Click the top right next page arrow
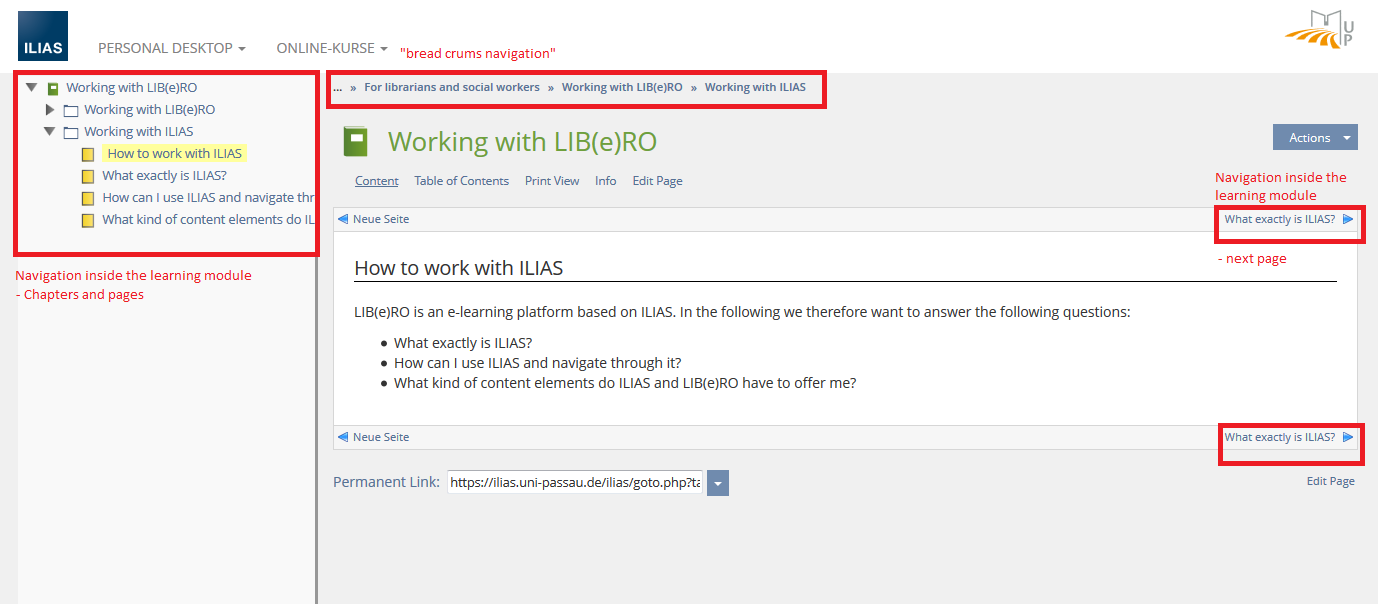 pos(1348,219)
